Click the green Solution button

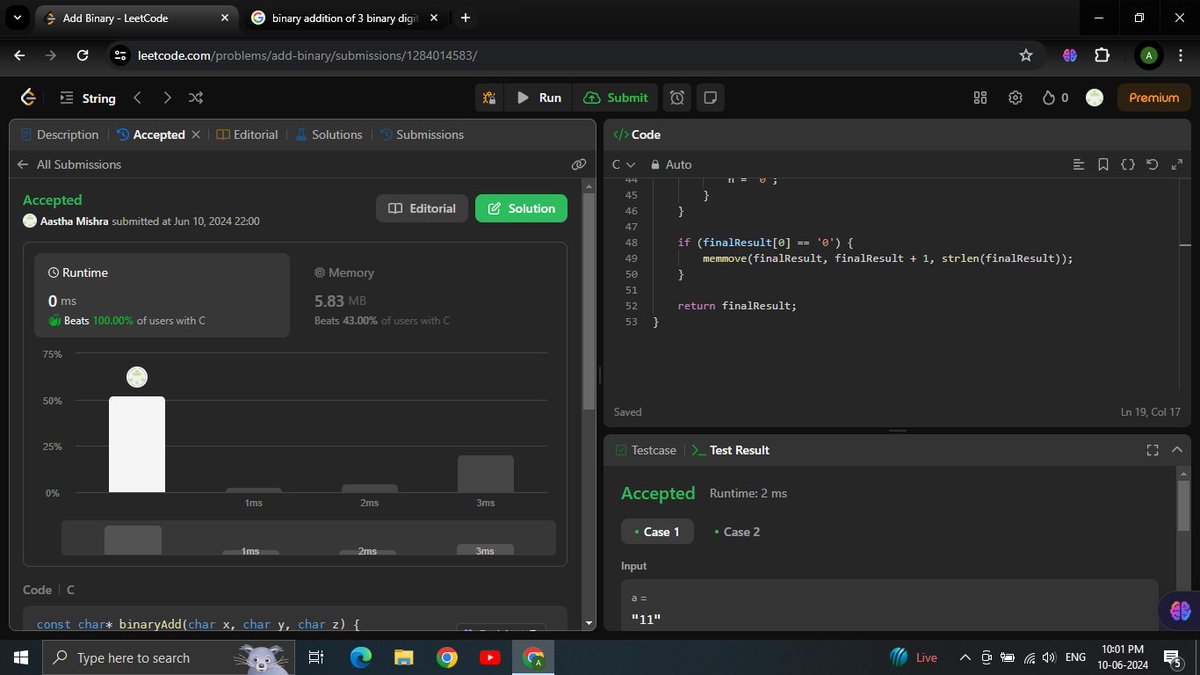point(521,208)
